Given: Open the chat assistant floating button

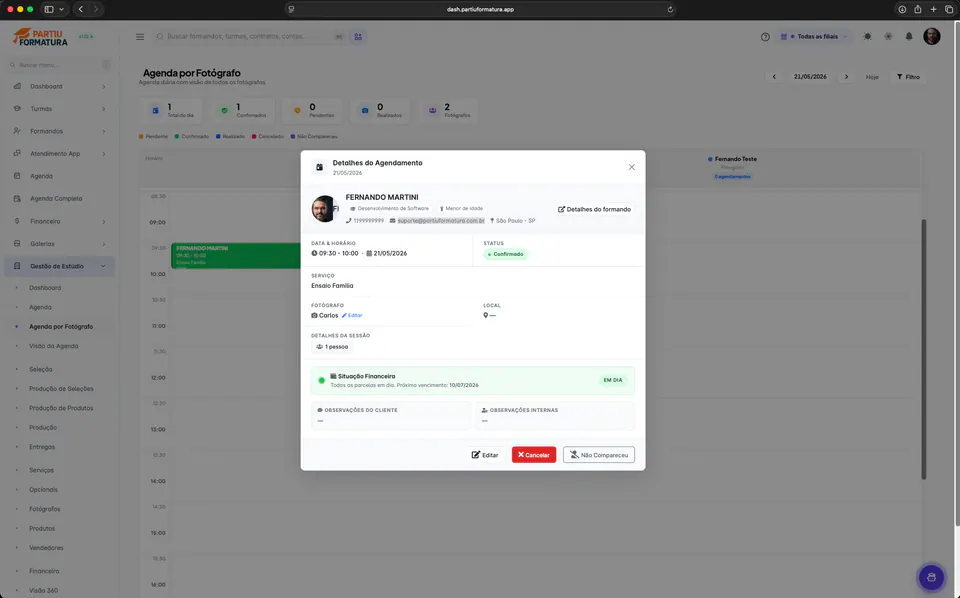Looking at the screenshot, I should 931,577.
